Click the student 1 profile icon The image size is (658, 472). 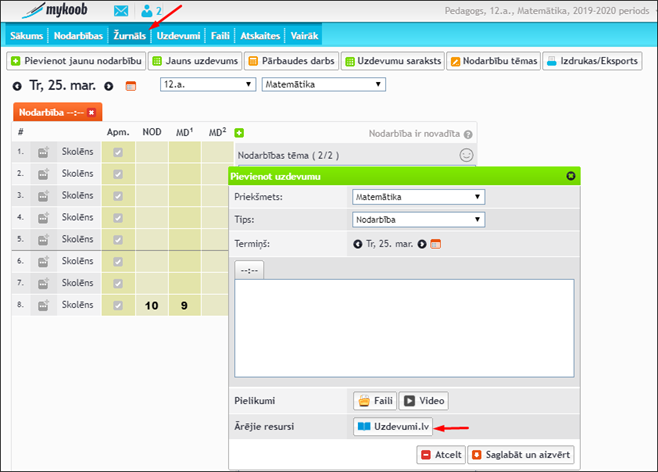click(x=44, y=153)
